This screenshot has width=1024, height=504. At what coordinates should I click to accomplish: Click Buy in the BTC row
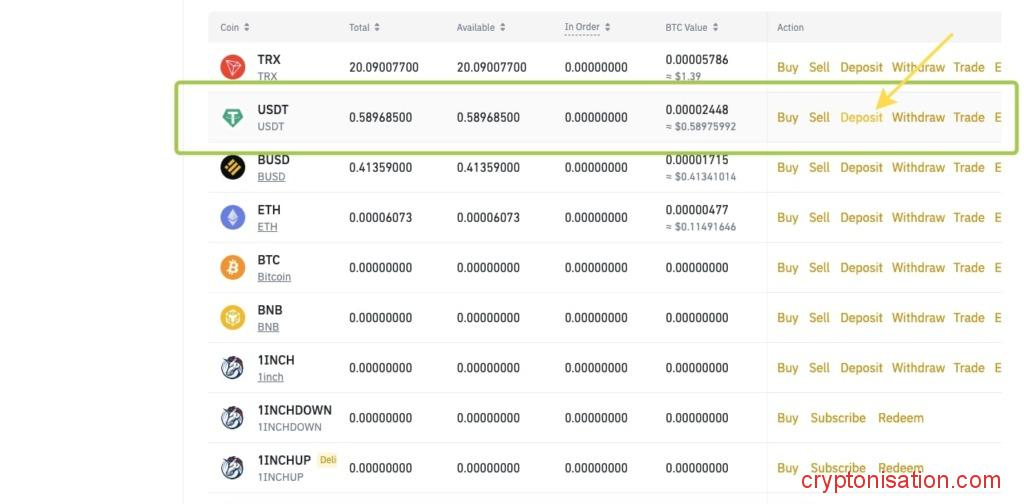(788, 268)
